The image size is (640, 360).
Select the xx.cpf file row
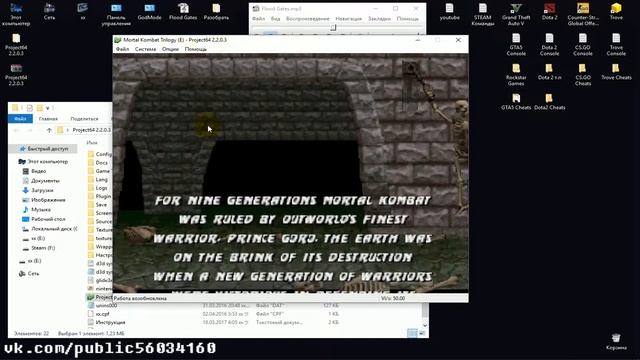[x=214, y=314]
